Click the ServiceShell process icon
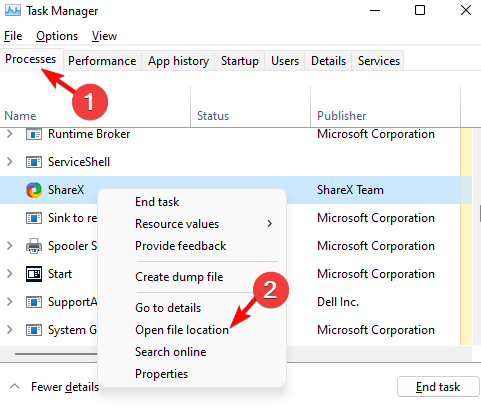481x408 pixels. click(x=34, y=162)
